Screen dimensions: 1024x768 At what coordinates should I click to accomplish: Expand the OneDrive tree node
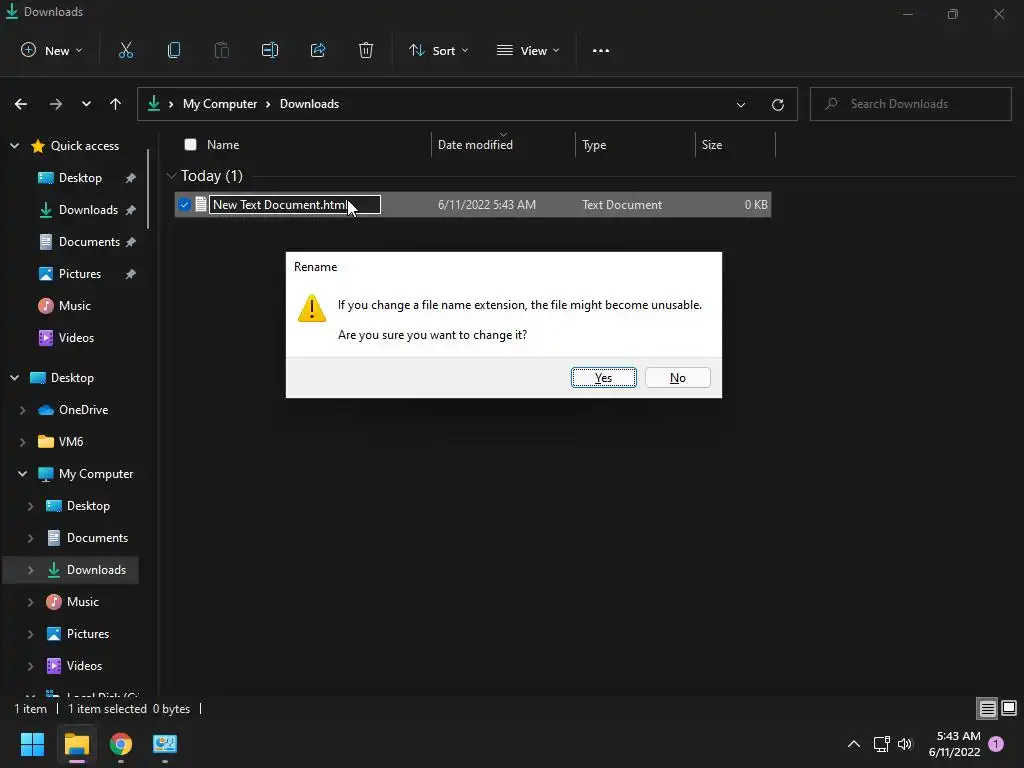tap(22, 410)
